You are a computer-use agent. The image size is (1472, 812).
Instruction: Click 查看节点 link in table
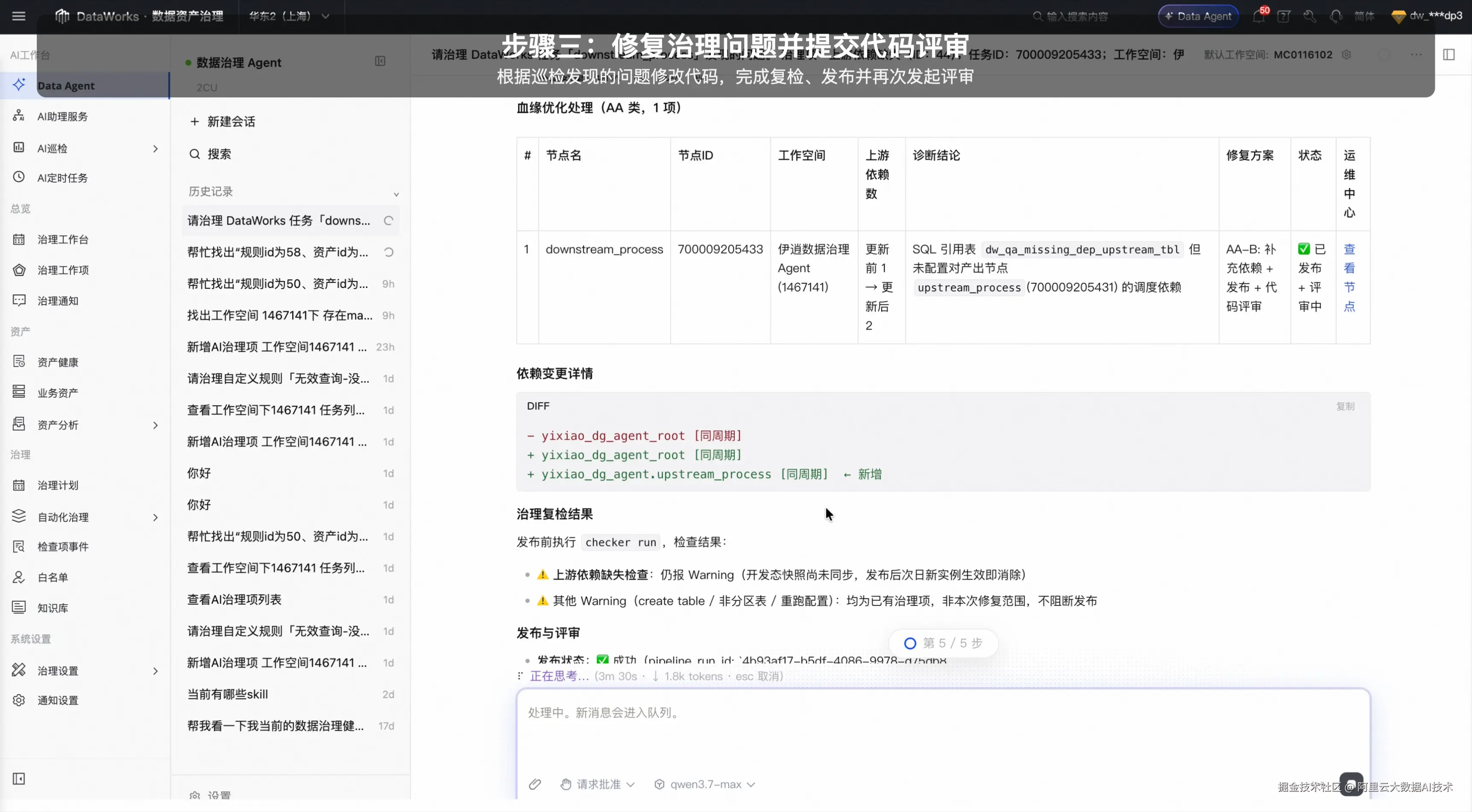pyautogui.click(x=1349, y=277)
